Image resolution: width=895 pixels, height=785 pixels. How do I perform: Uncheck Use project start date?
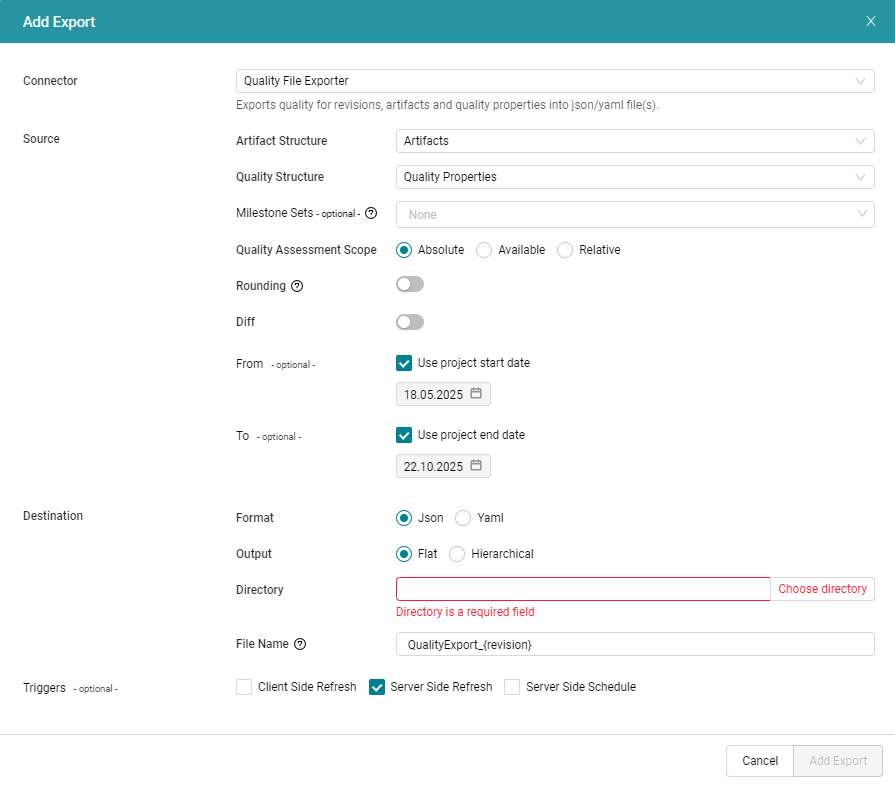pyautogui.click(x=404, y=363)
